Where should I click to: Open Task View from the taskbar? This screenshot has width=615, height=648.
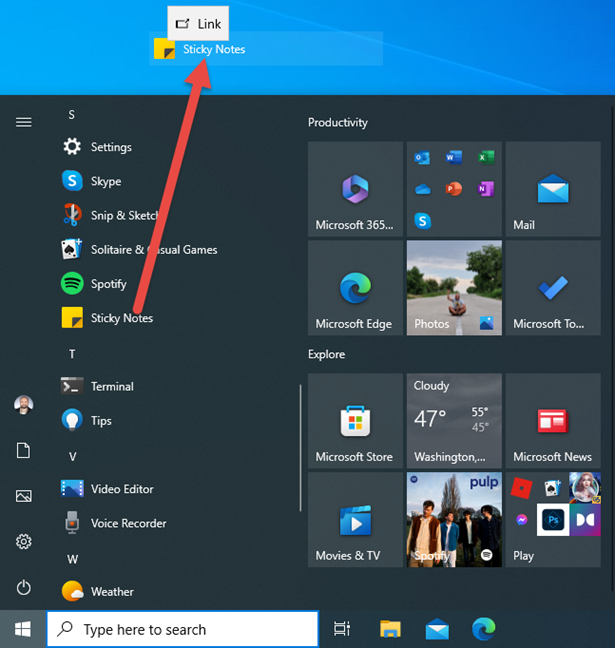342,629
